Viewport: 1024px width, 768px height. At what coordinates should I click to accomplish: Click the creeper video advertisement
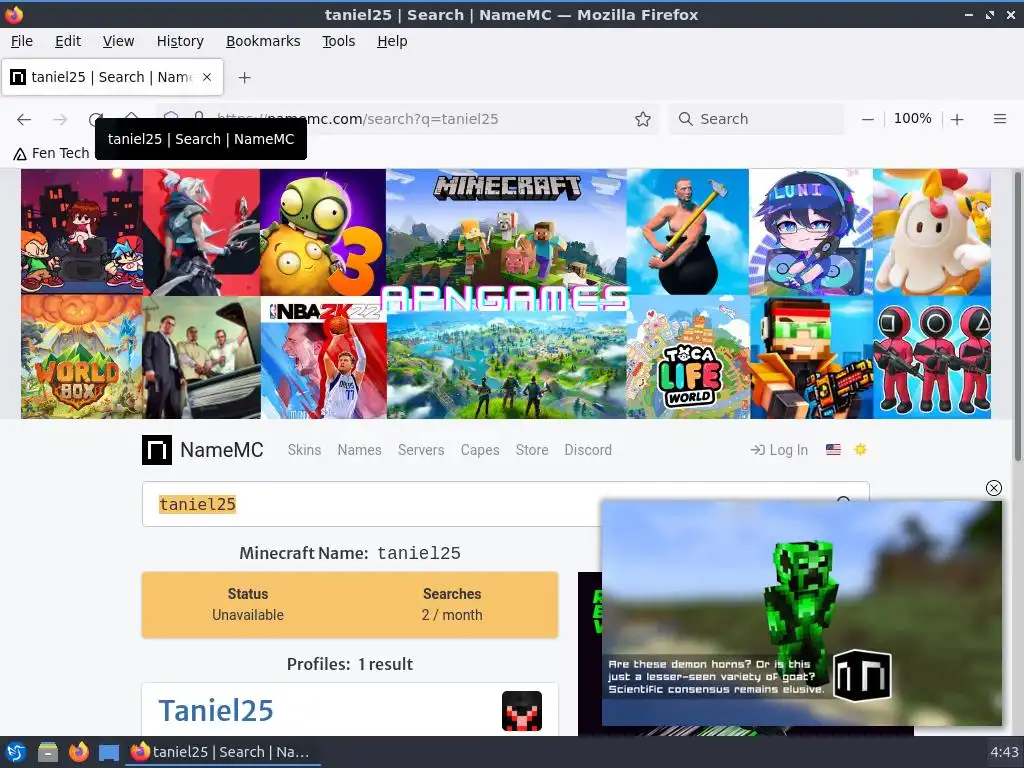pyautogui.click(x=801, y=613)
